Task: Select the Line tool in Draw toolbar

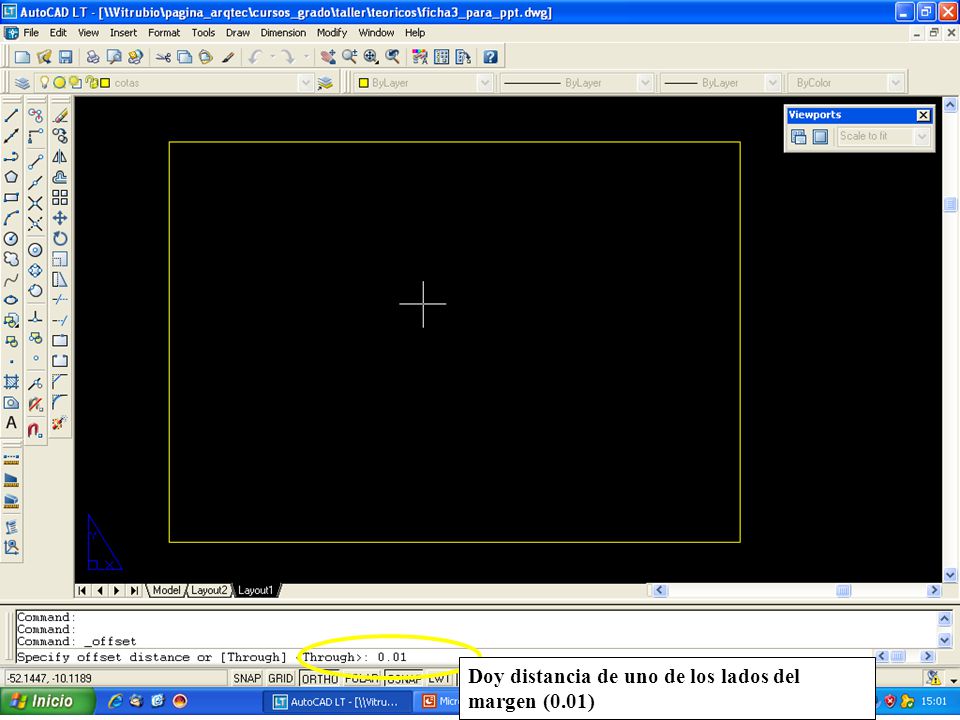Action: (x=11, y=115)
